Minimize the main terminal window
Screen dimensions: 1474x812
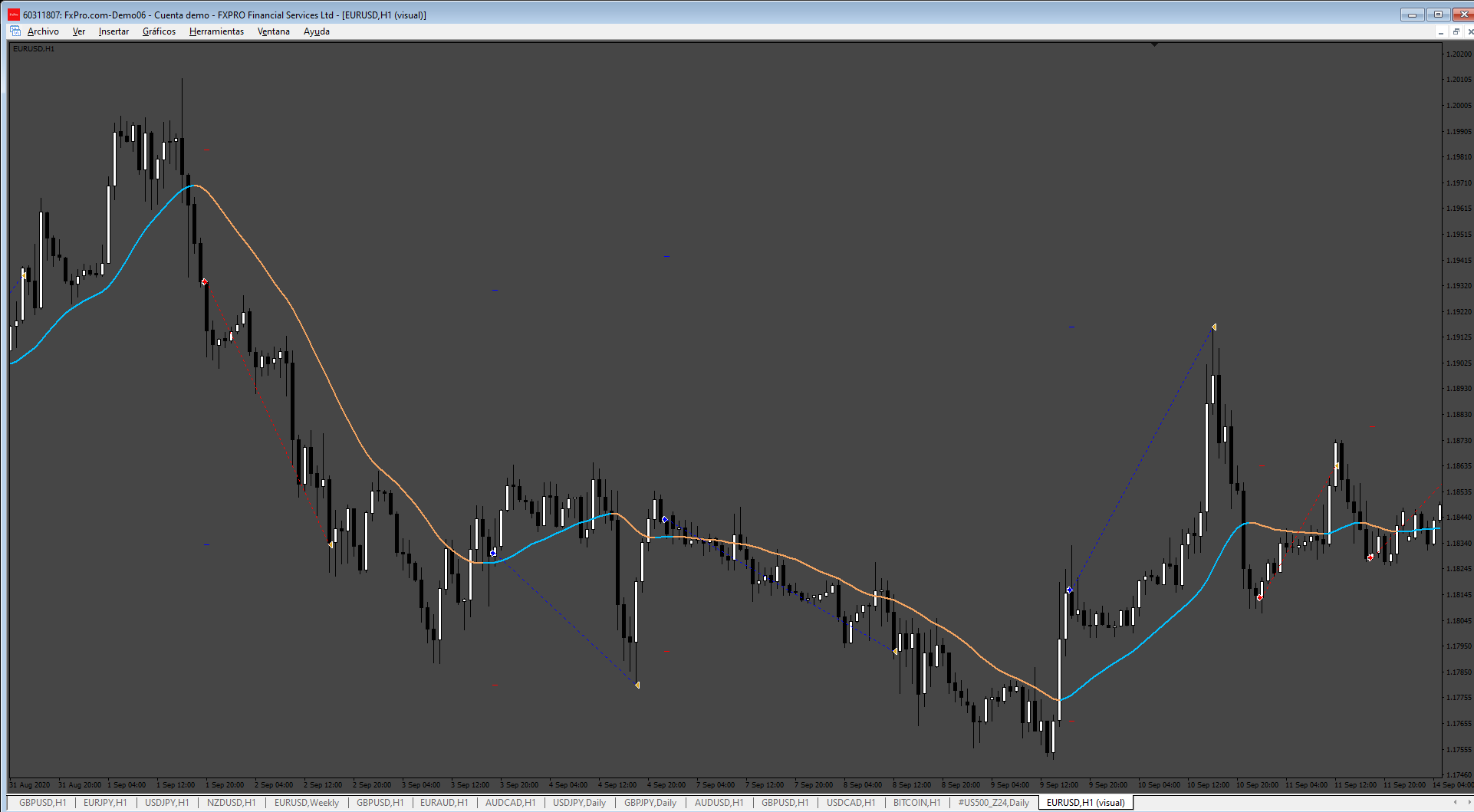(x=1412, y=15)
